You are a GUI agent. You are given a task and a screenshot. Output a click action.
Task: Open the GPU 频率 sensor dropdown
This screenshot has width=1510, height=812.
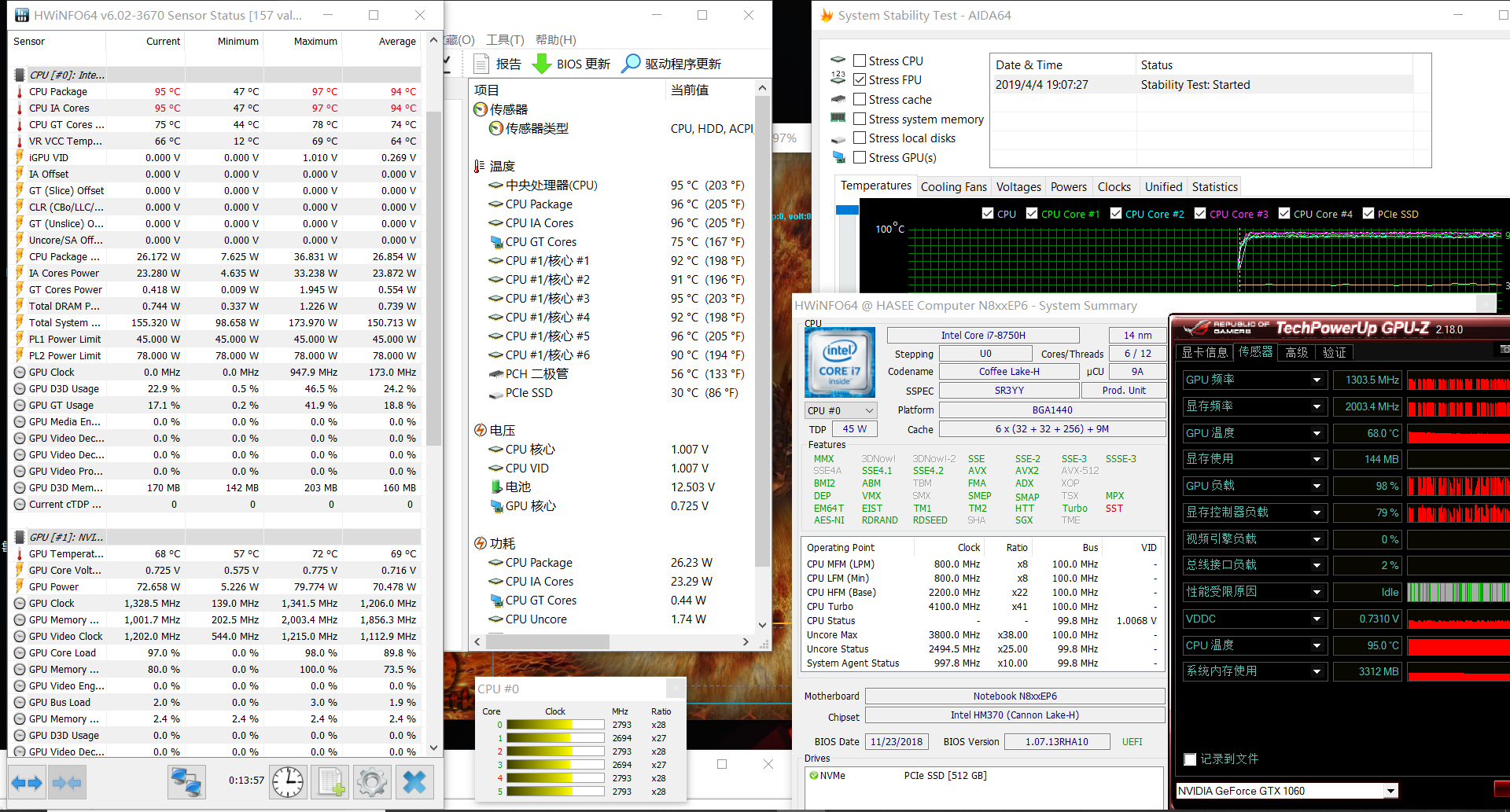1317,380
